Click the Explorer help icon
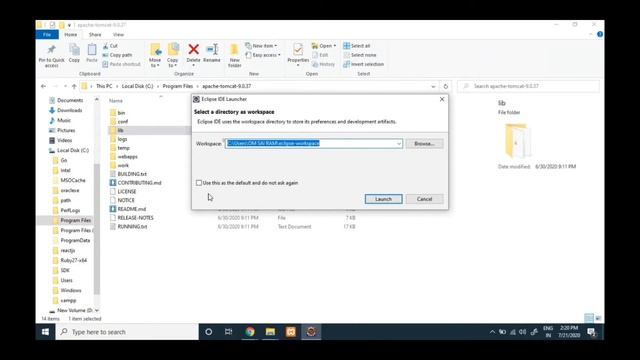Image resolution: width=640 pixels, height=360 pixels. (x=600, y=34)
